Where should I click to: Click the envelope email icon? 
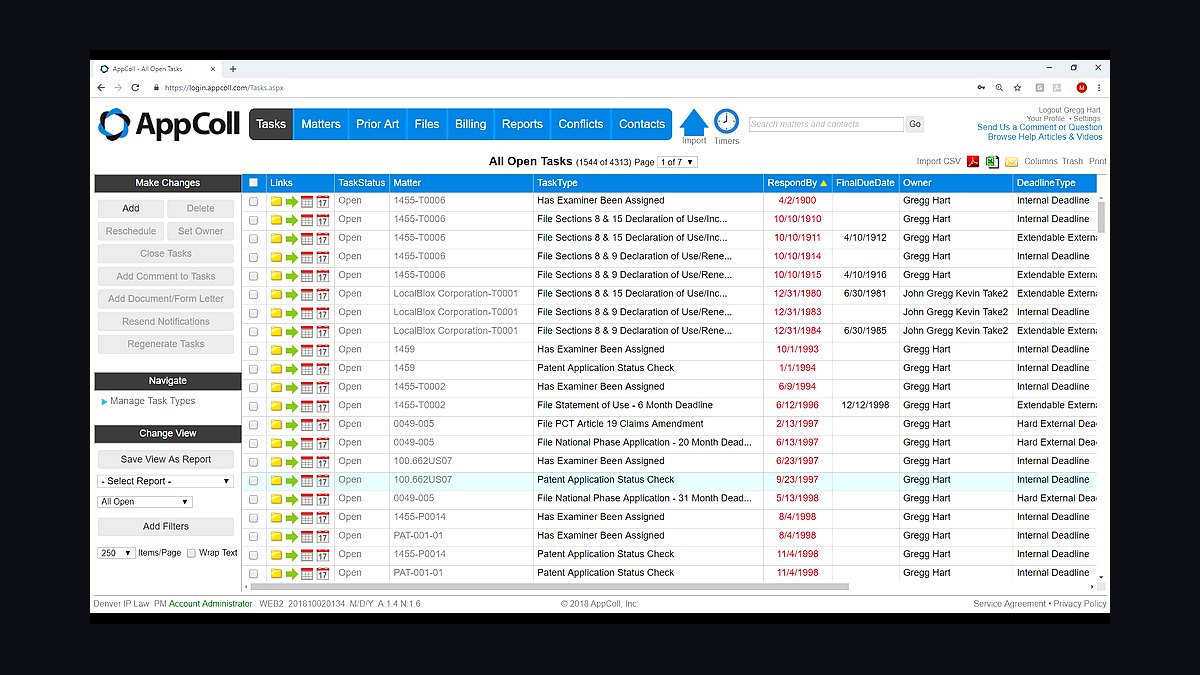pos(1011,162)
